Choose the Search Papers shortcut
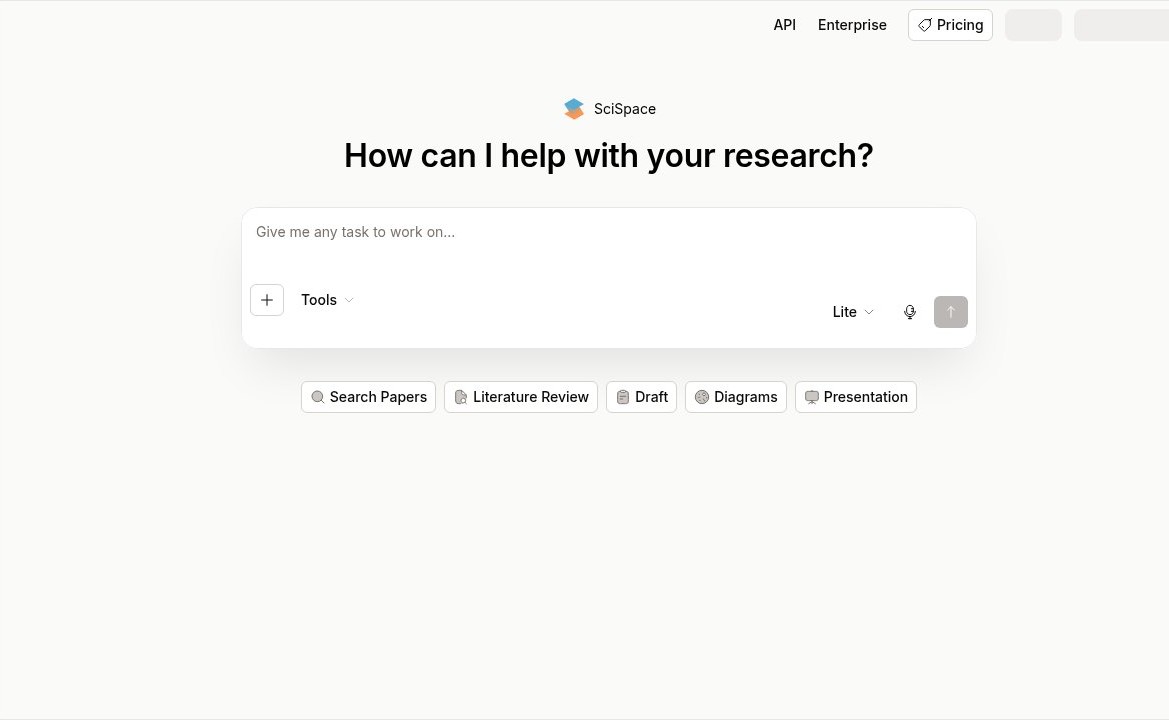 [x=368, y=397]
